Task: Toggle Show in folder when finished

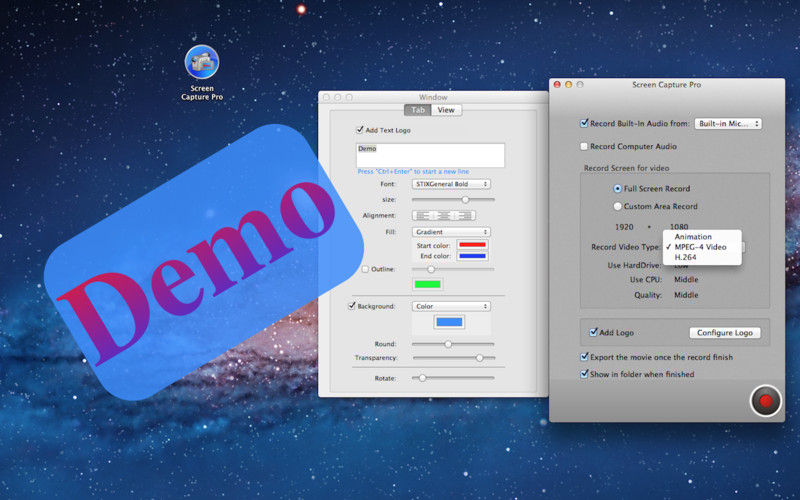Action: click(x=584, y=374)
